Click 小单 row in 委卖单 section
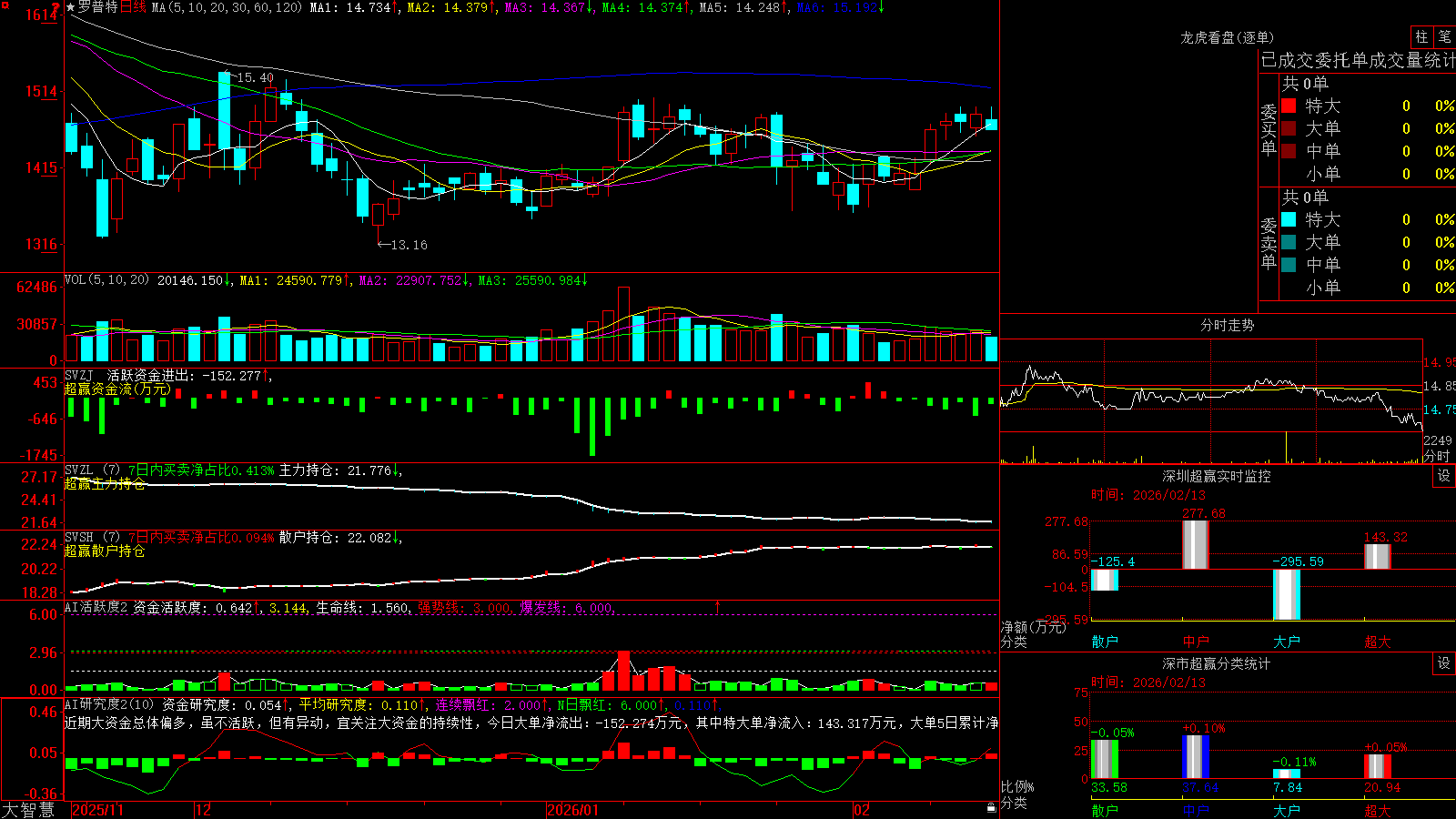Viewport: 1456px width, 819px height. [x=1368, y=288]
